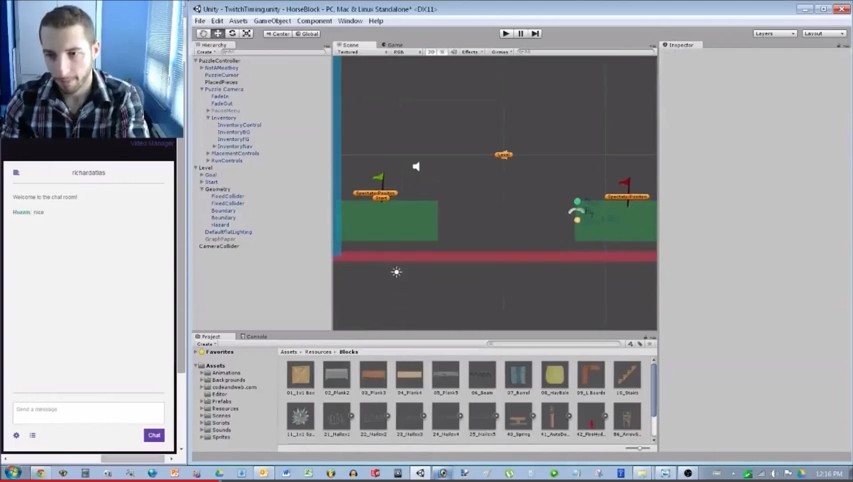Viewport: 853px width, 482px height.
Task: Select the Rotate tool in Unity toolbar
Action: pyautogui.click(x=232, y=33)
